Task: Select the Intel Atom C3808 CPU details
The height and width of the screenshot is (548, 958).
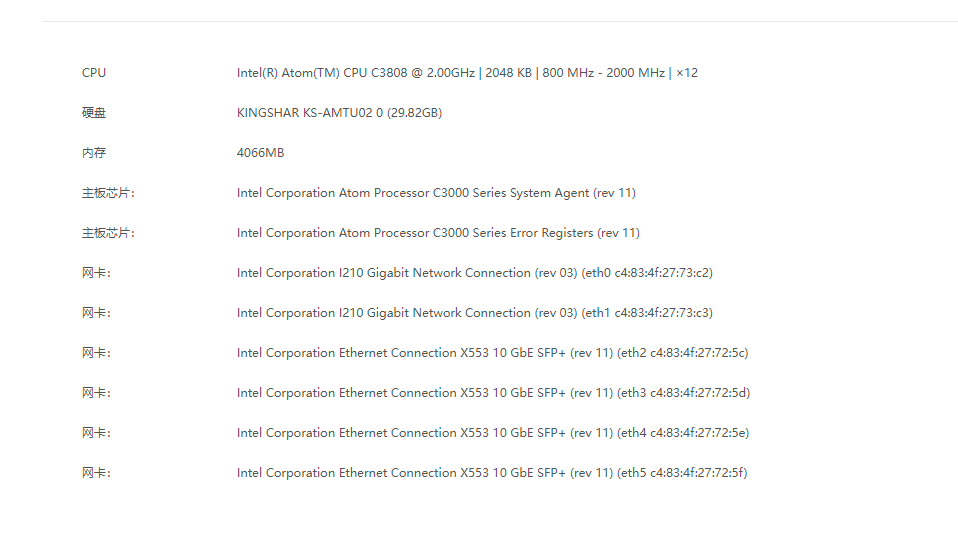Action: coord(467,73)
